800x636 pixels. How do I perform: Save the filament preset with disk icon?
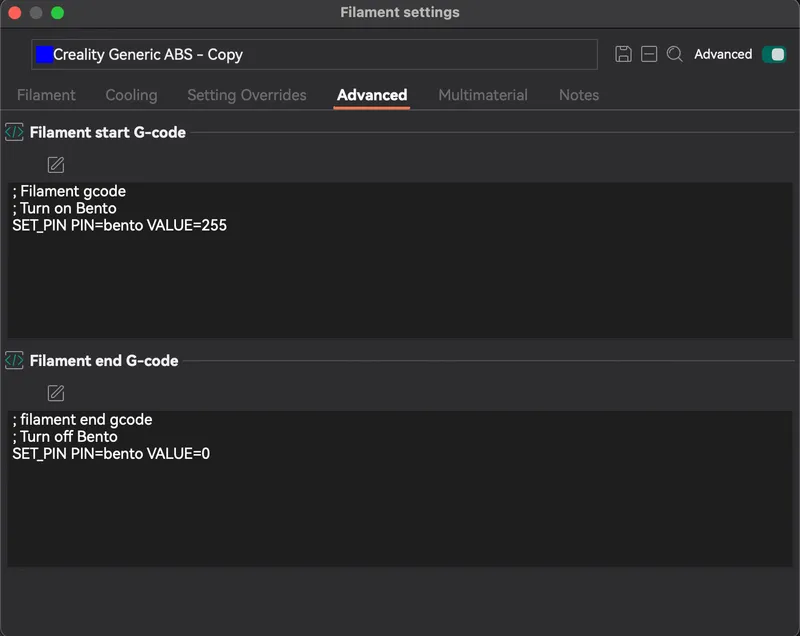click(x=623, y=54)
